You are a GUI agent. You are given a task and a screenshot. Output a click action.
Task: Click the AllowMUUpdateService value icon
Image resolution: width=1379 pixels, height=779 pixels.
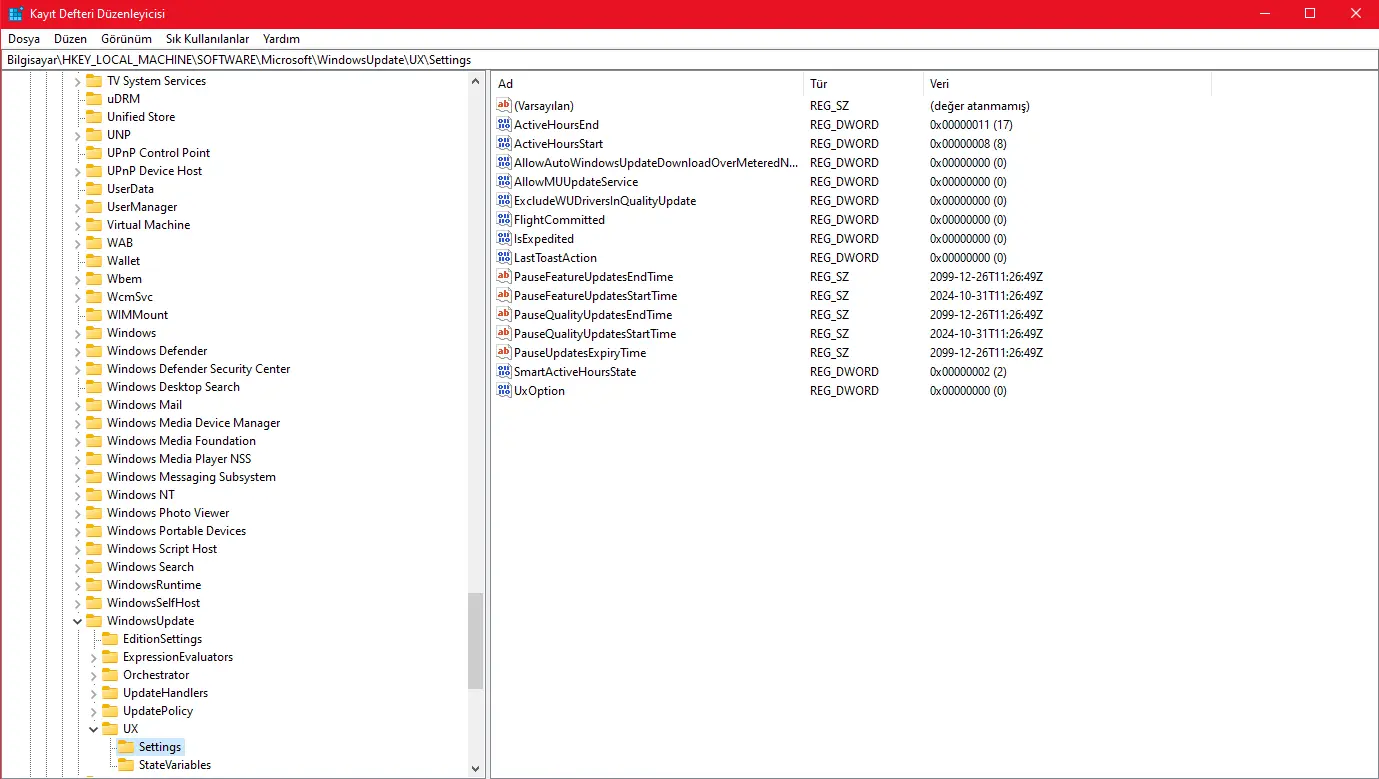click(x=504, y=182)
